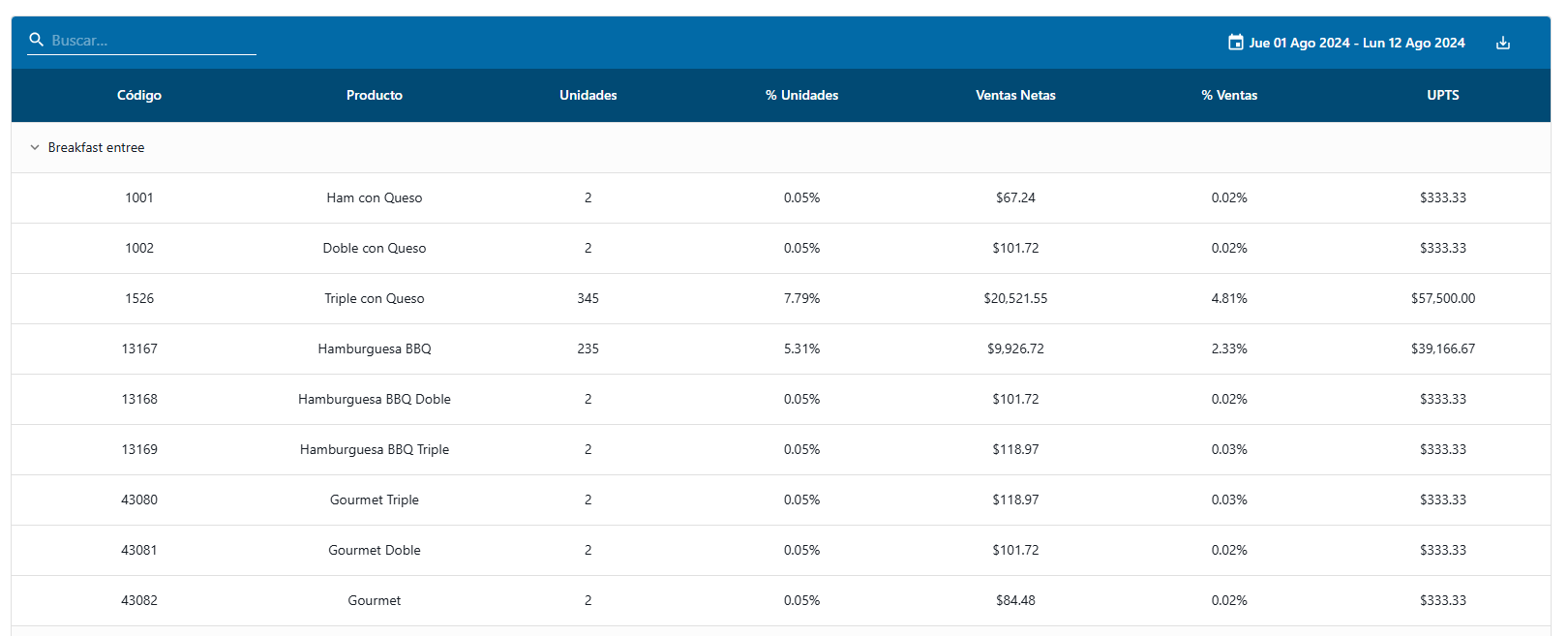Click the $20,521.55 net sales value
Screen dimensions: 1568x636
click(1015, 298)
